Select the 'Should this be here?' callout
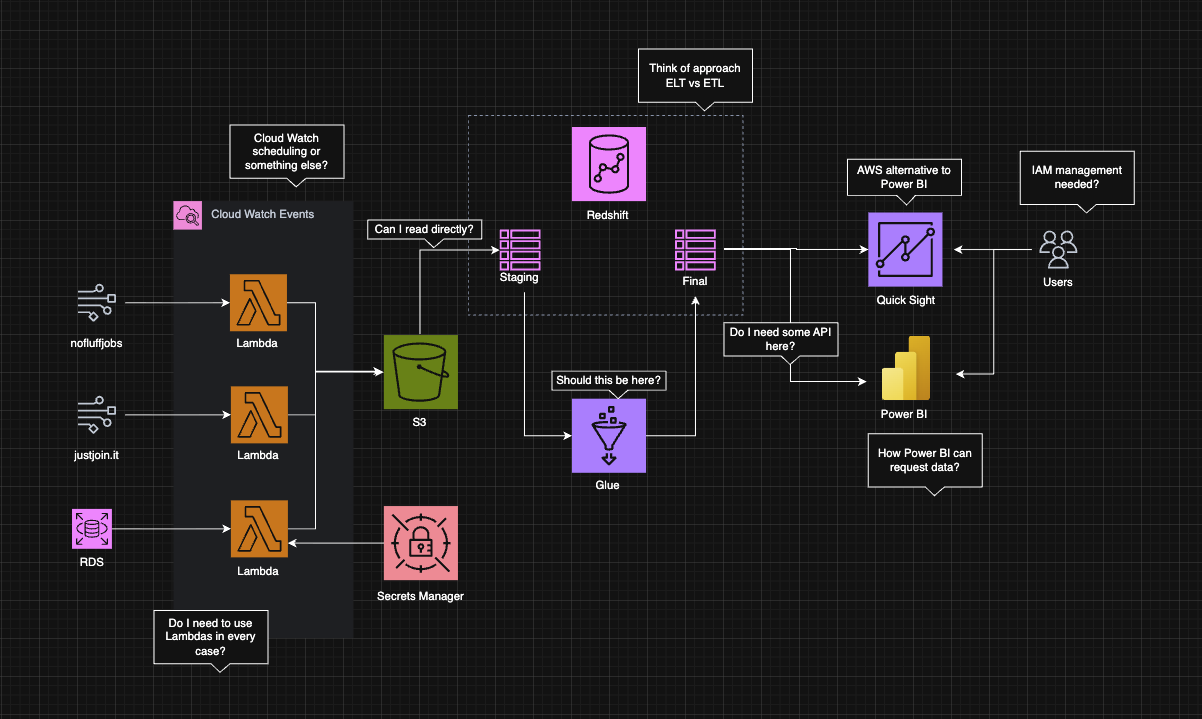This screenshot has height=719, width=1202. point(608,381)
